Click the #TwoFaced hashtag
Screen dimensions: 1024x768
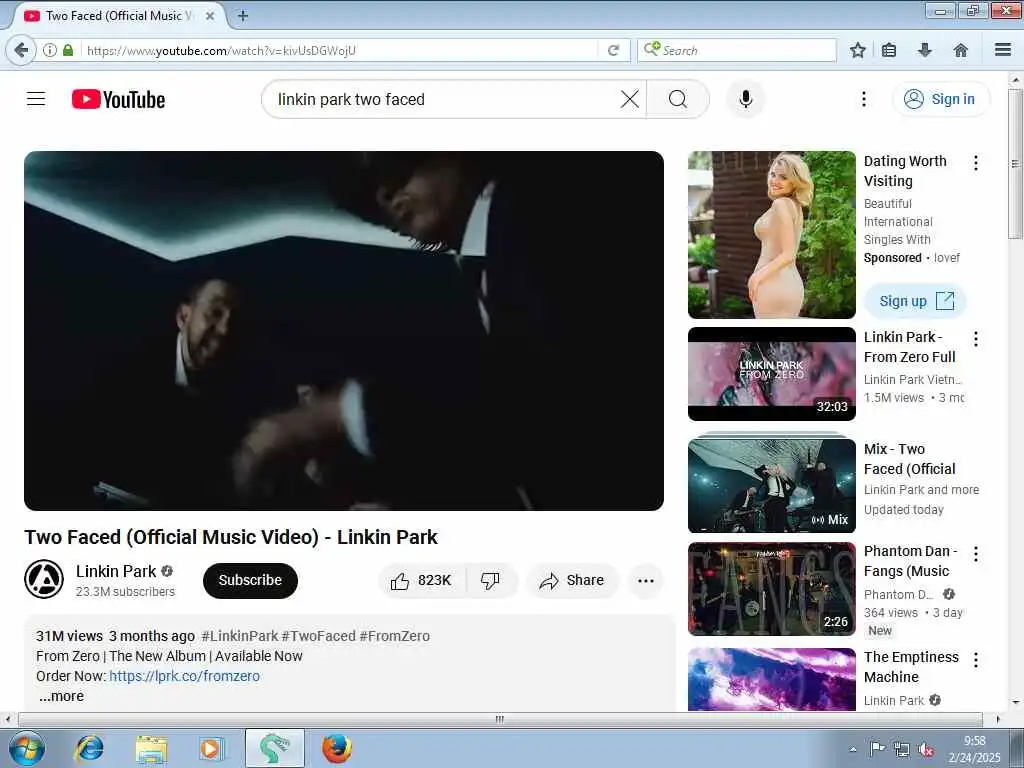[x=319, y=636]
